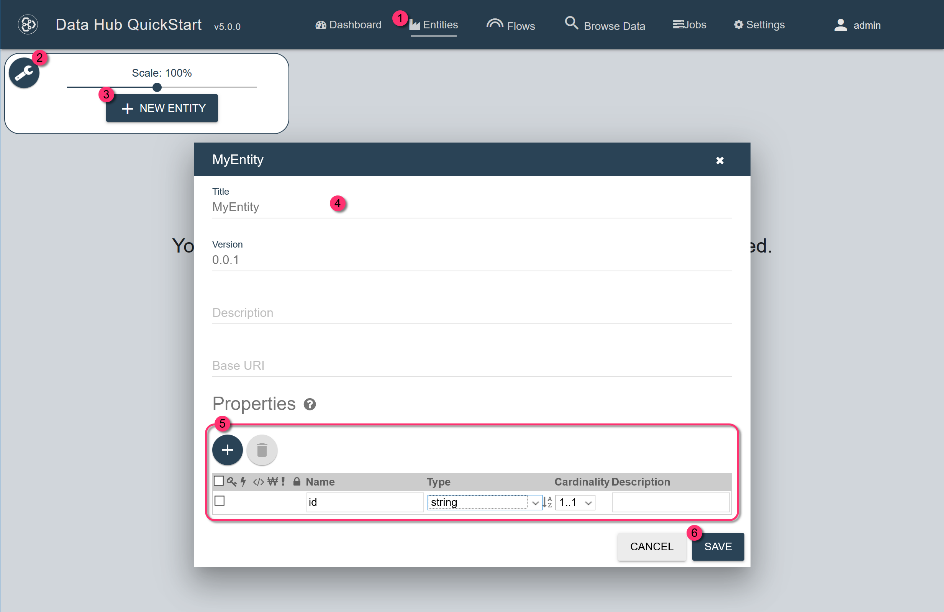Click the Scale slider handle
This screenshot has height=612, width=944.
tap(157, 87)
